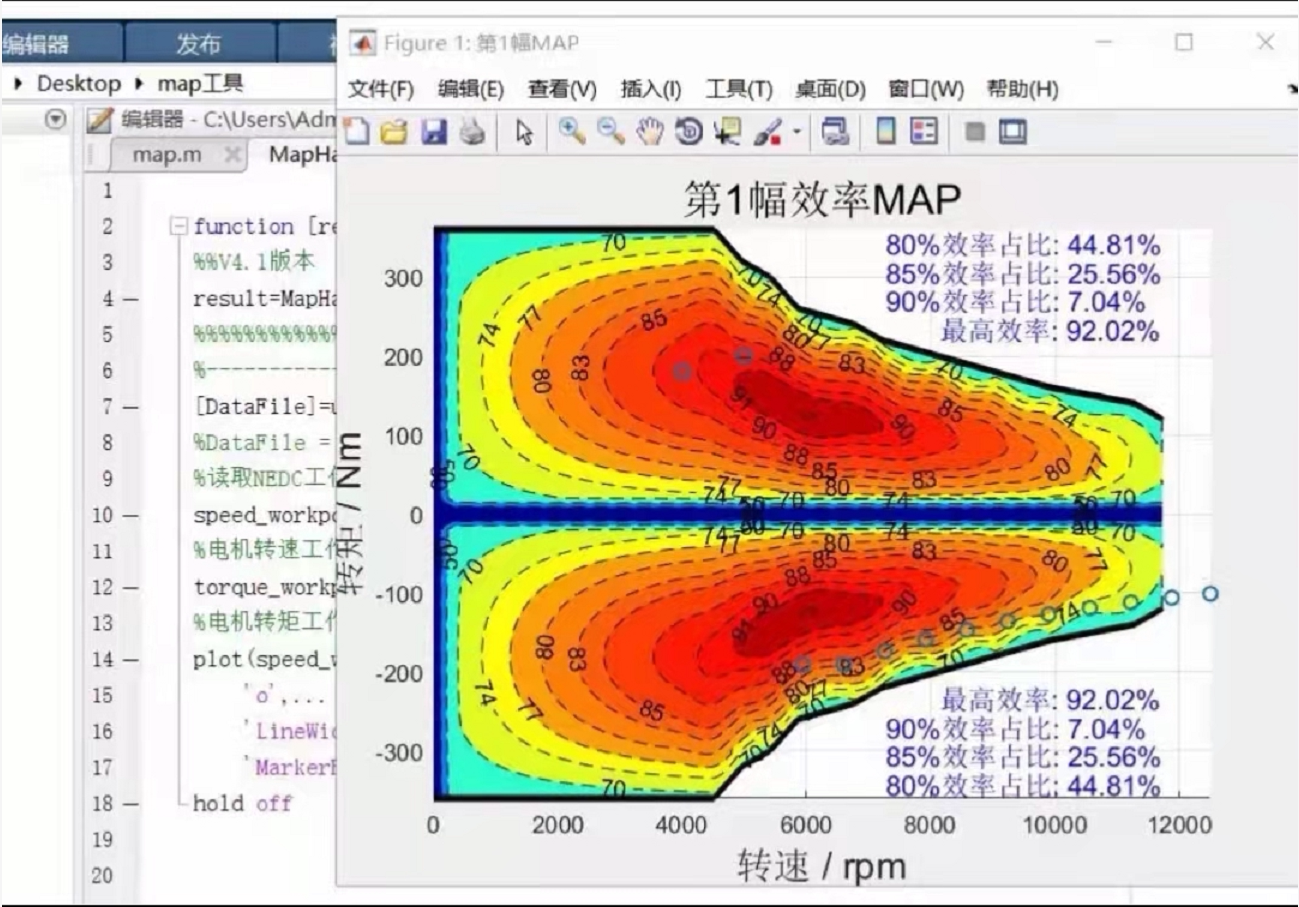Set breakpoint on line 12 dash

click(x=133, y=587)
